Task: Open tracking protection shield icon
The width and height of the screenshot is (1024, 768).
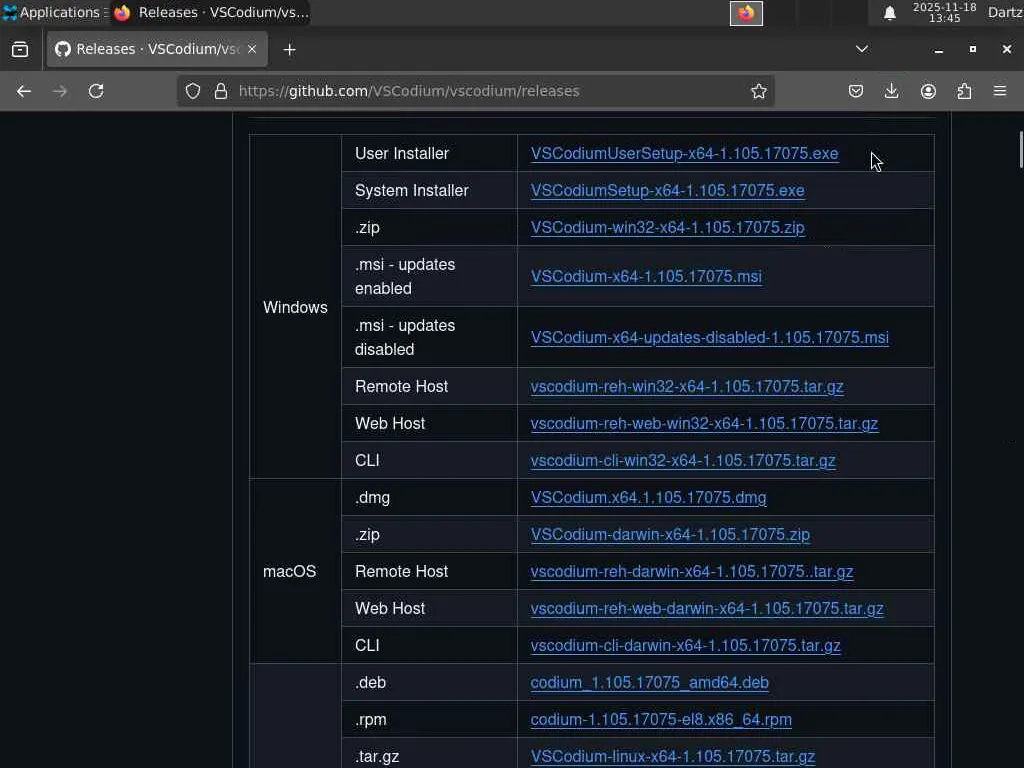Action: [x=193, y=91]
